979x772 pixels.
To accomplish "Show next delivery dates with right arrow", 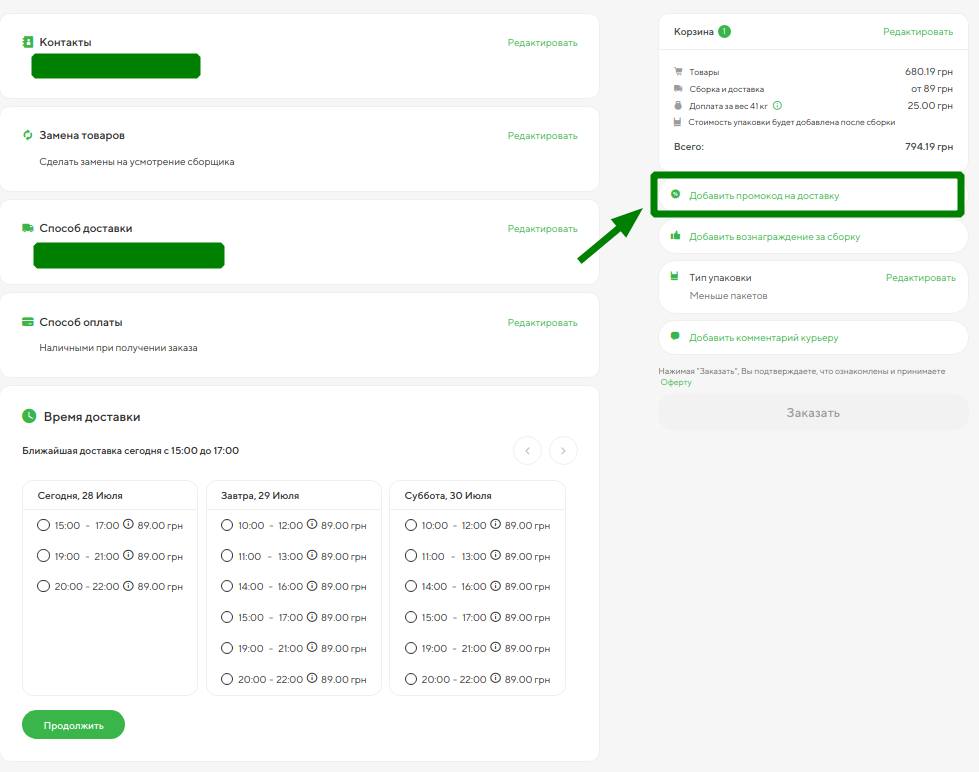I will (x=563, y=451).
